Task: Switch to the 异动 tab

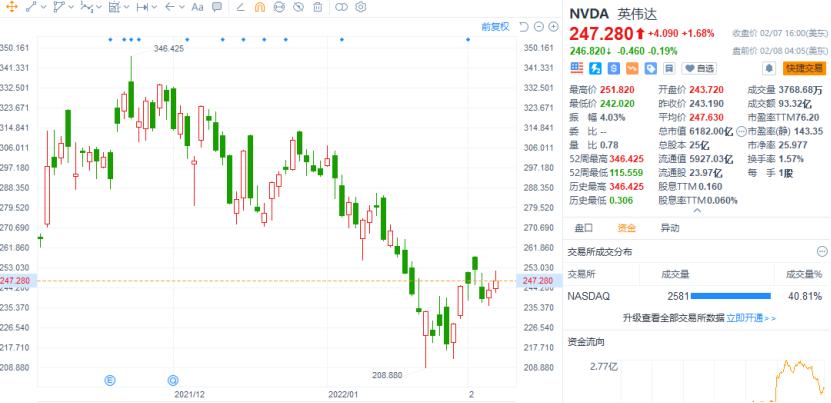Action: pyautogui.click(x=669, y=228)
